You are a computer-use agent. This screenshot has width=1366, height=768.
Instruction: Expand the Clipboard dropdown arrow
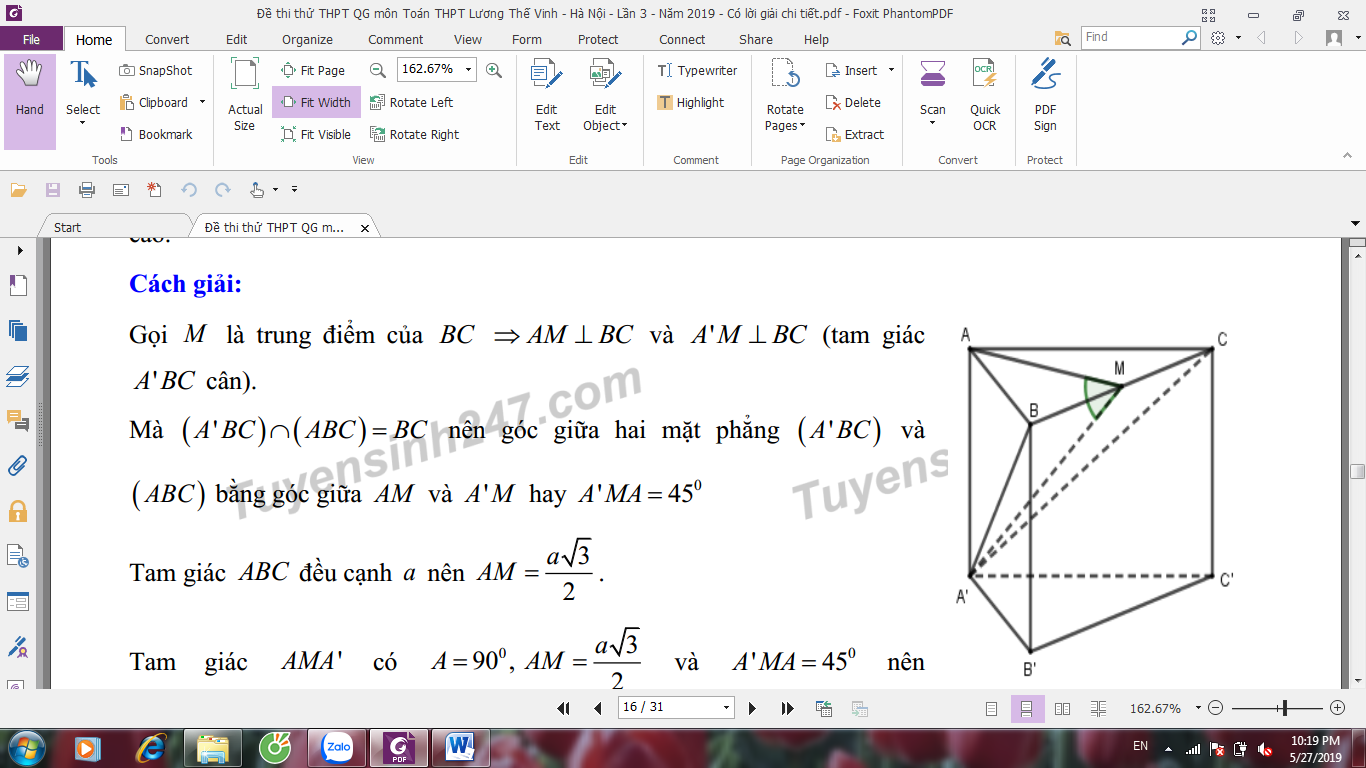click(202, 102)
